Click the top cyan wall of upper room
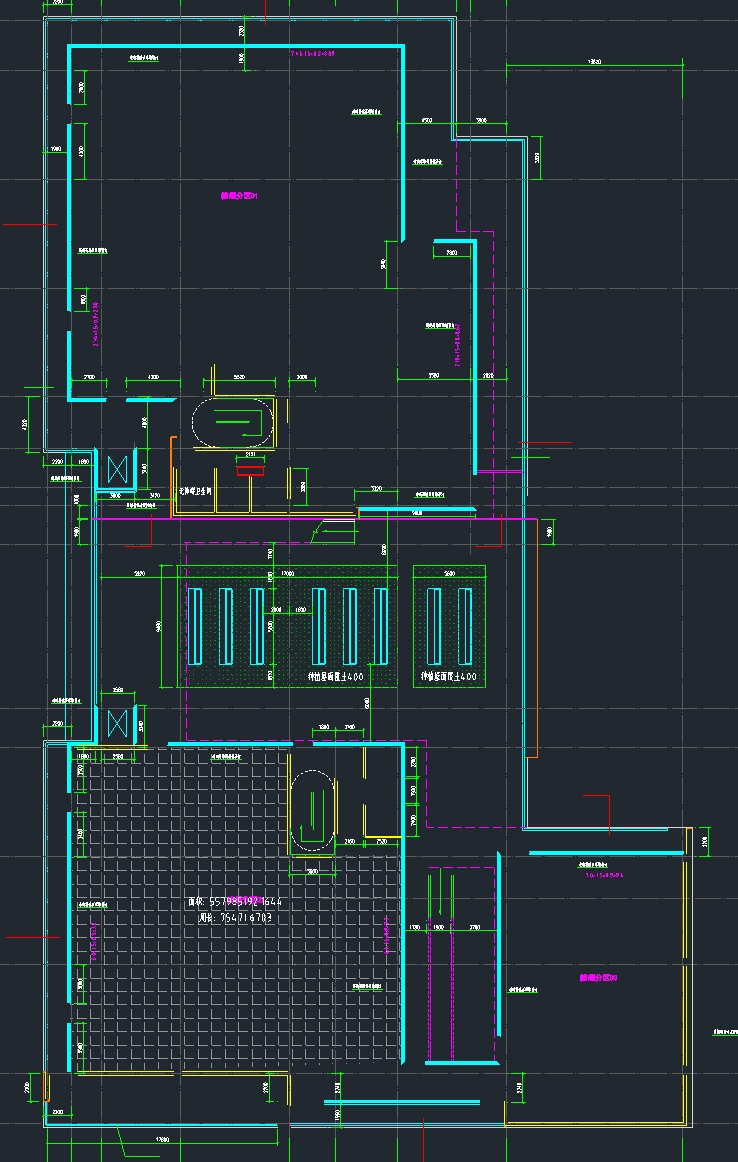Screen dimensions: 738x1162 (235, 46)
